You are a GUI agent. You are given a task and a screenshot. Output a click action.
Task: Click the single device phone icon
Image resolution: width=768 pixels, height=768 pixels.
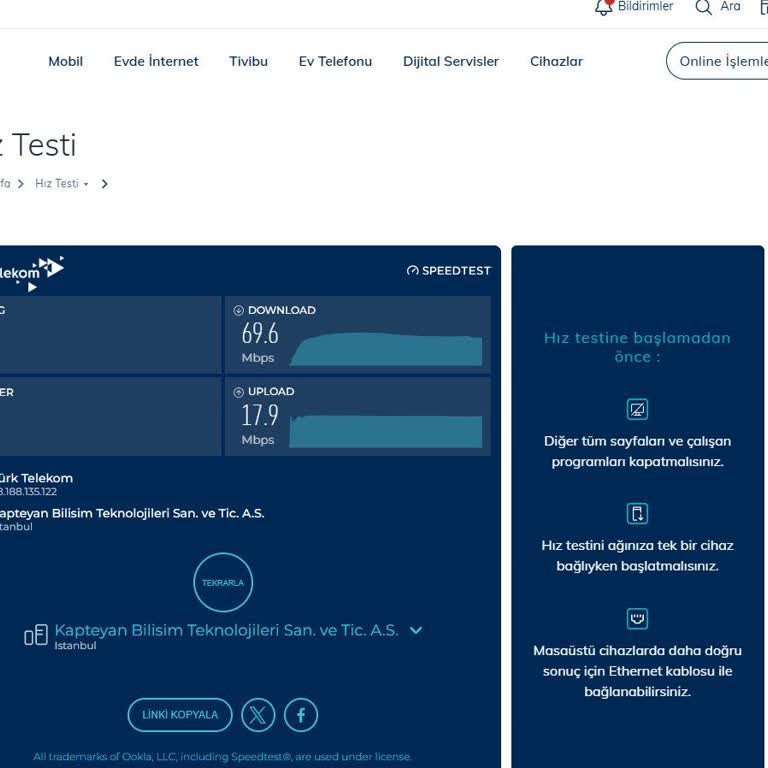[637, 514]
